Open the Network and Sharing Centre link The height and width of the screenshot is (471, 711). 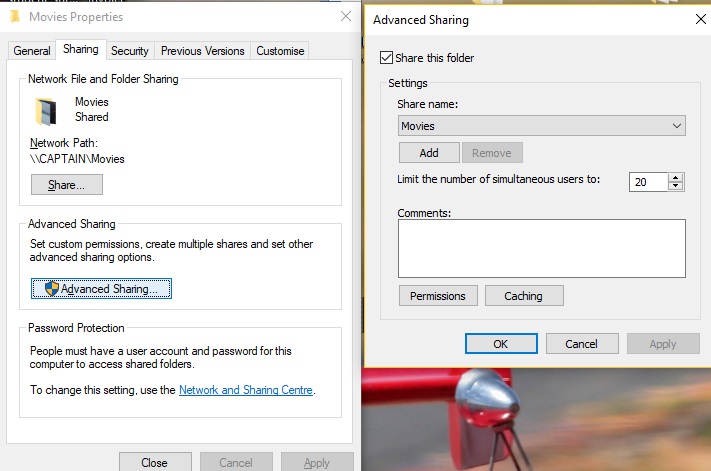click(246, 390)
